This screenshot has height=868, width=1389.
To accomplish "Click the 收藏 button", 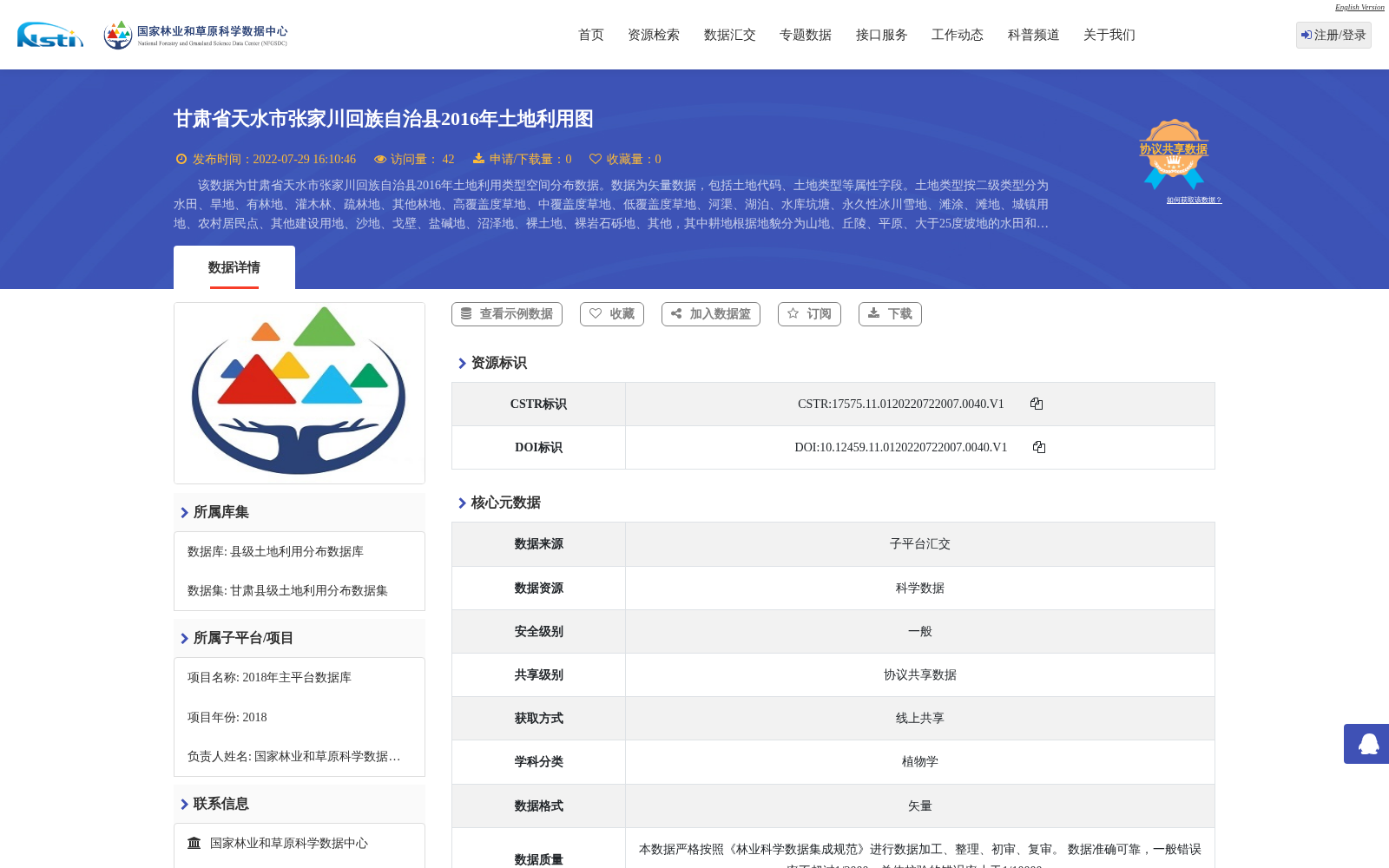I will coord(612,314).
